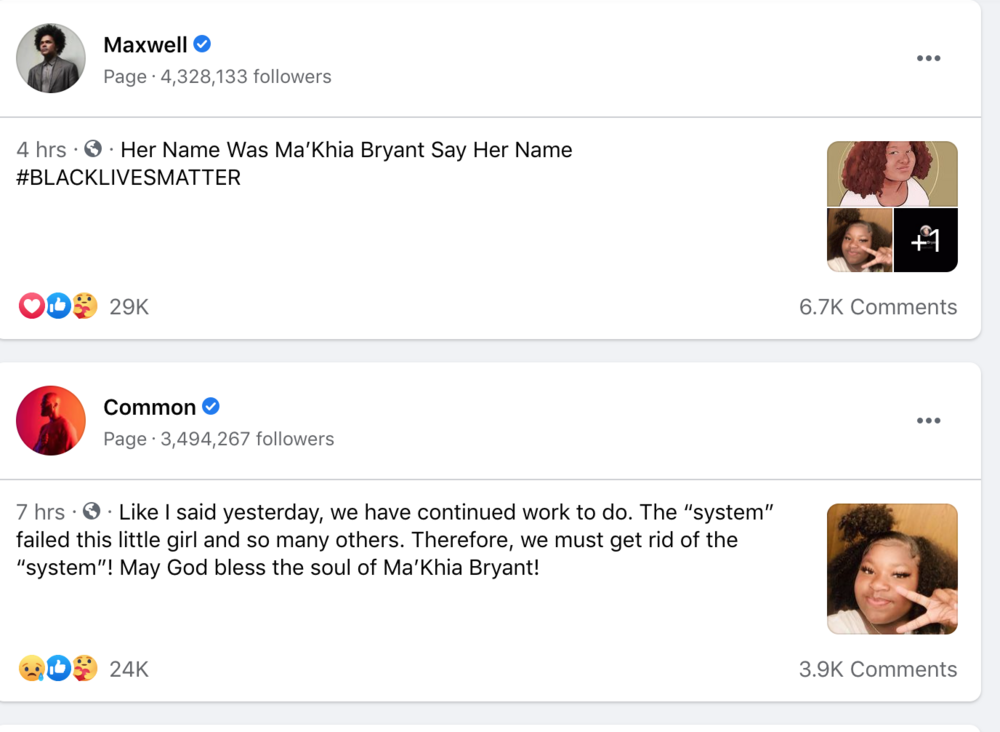Open 3.9K Comments on Common's post
The width and height of the screenshot is (1000, 732).
[877, 669]
